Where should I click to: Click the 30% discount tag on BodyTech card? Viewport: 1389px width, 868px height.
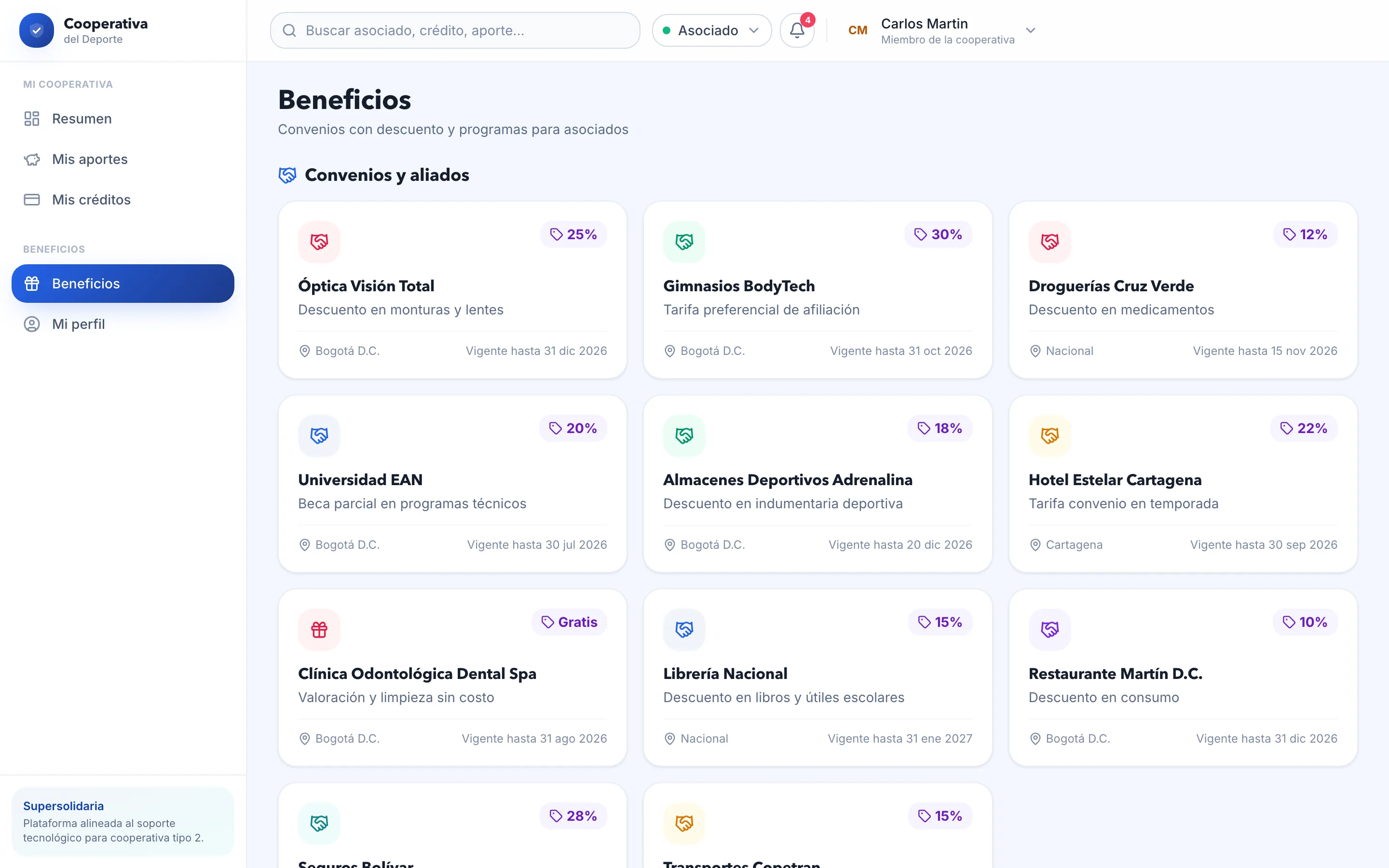tap(939, 234)
